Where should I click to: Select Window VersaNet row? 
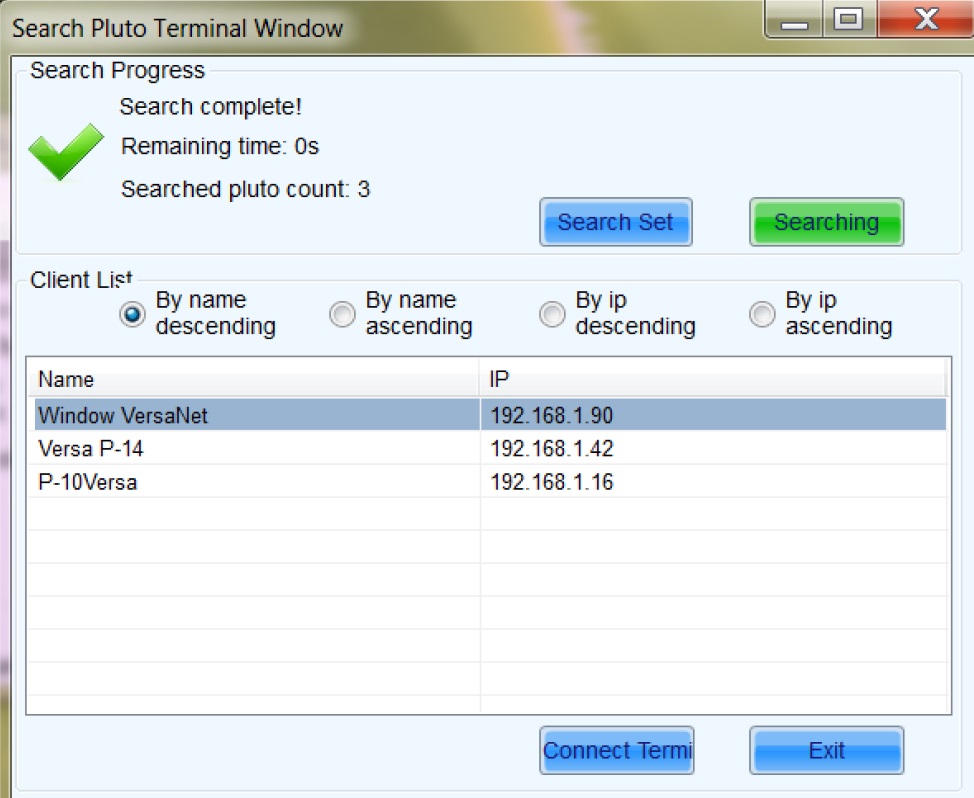[x=489, y=415]
